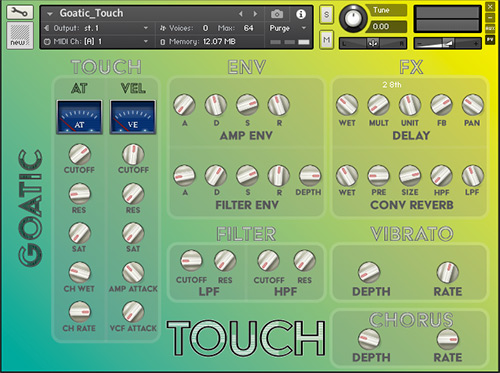Click the FILTER ENV DEPTH knob

click(x=310, y=175)
